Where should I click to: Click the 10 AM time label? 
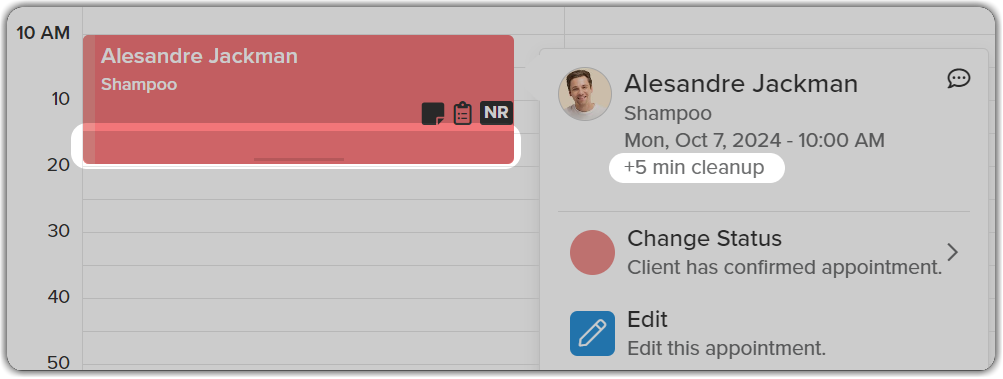(43, 33)
